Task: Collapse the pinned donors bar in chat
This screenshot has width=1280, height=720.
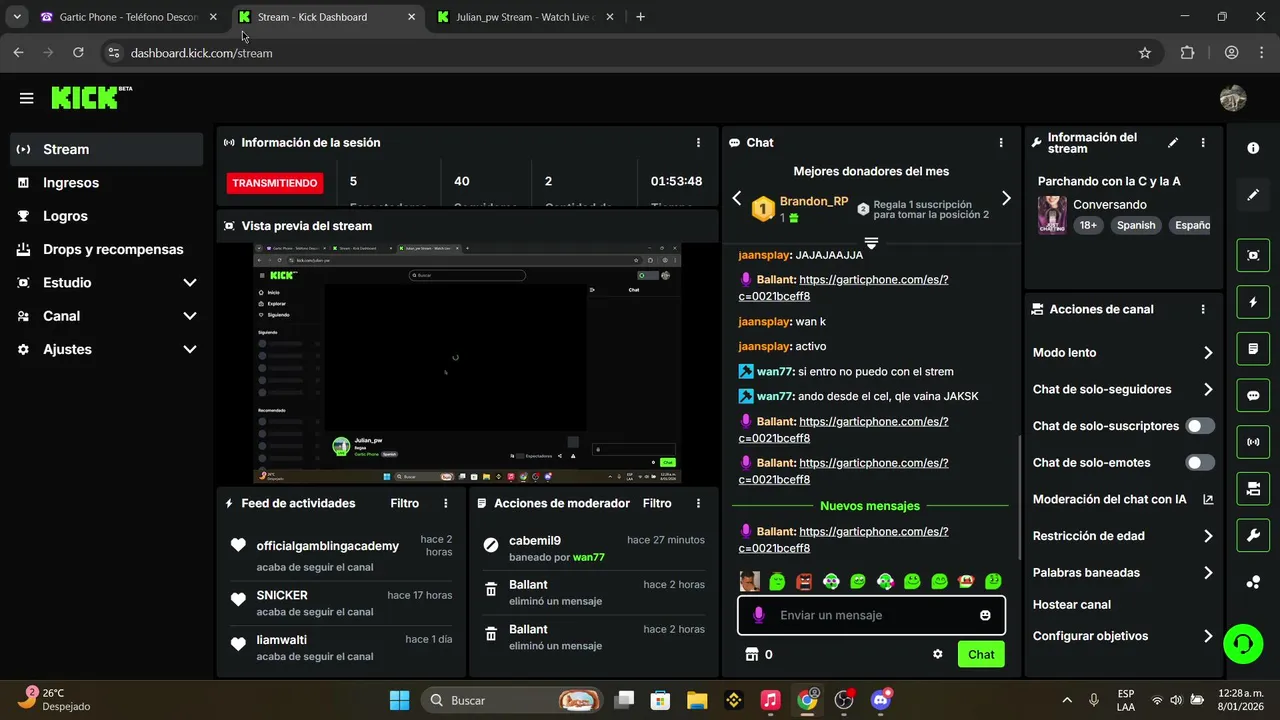Action: pyautogui.click(x=871, y=243)
